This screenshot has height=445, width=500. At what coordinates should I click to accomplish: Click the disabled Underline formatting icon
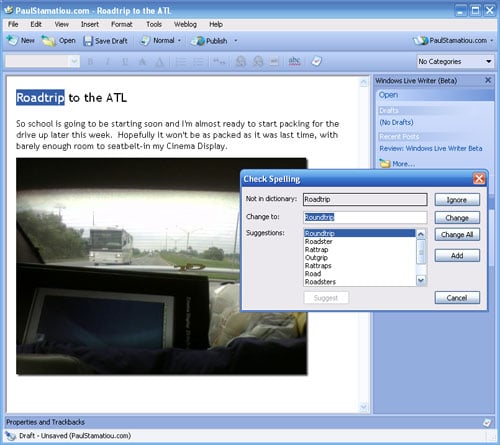coord(125,62)
